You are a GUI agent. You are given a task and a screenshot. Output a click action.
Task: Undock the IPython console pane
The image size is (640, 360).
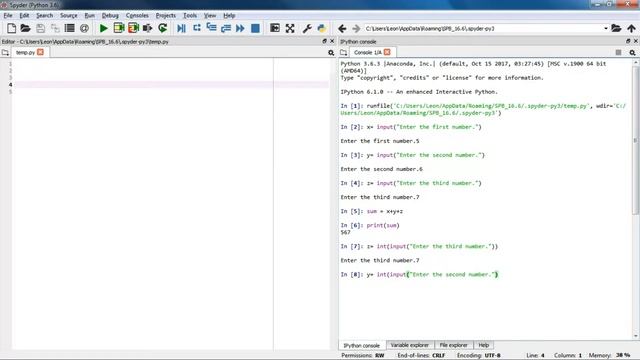click(628, 41)
